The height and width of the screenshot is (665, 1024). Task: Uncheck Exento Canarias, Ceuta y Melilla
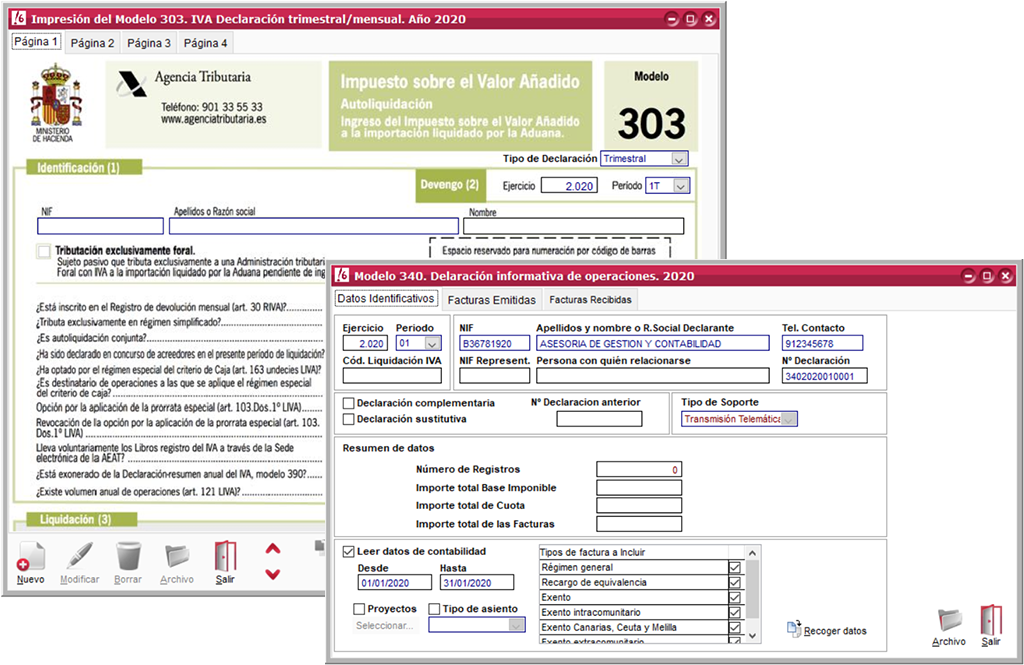coord(735,627)
